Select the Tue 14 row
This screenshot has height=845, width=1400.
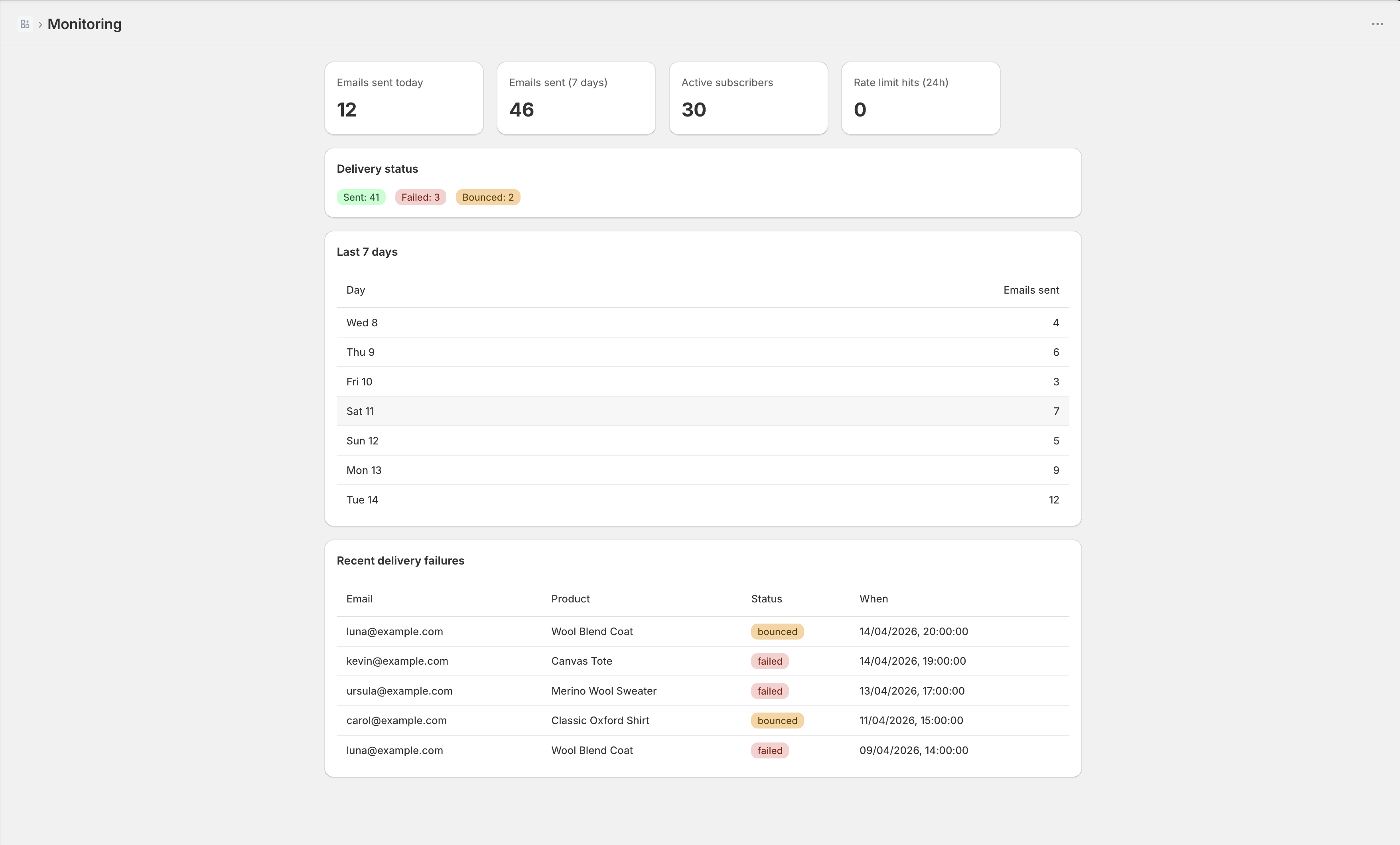[x=703, y=500]
